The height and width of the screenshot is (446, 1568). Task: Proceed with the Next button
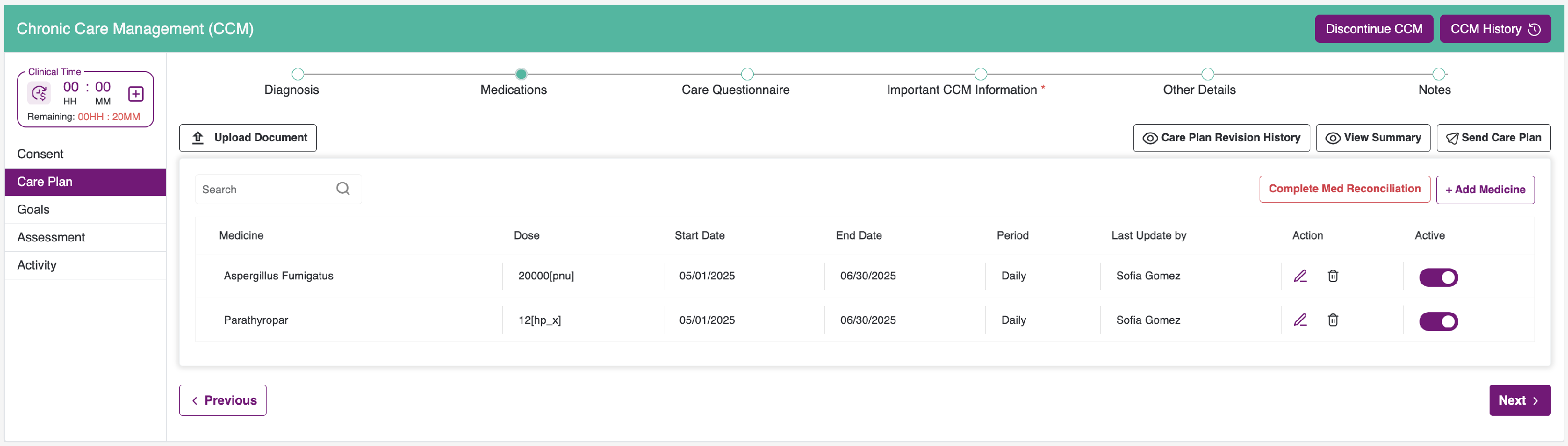click(1519, 400)
